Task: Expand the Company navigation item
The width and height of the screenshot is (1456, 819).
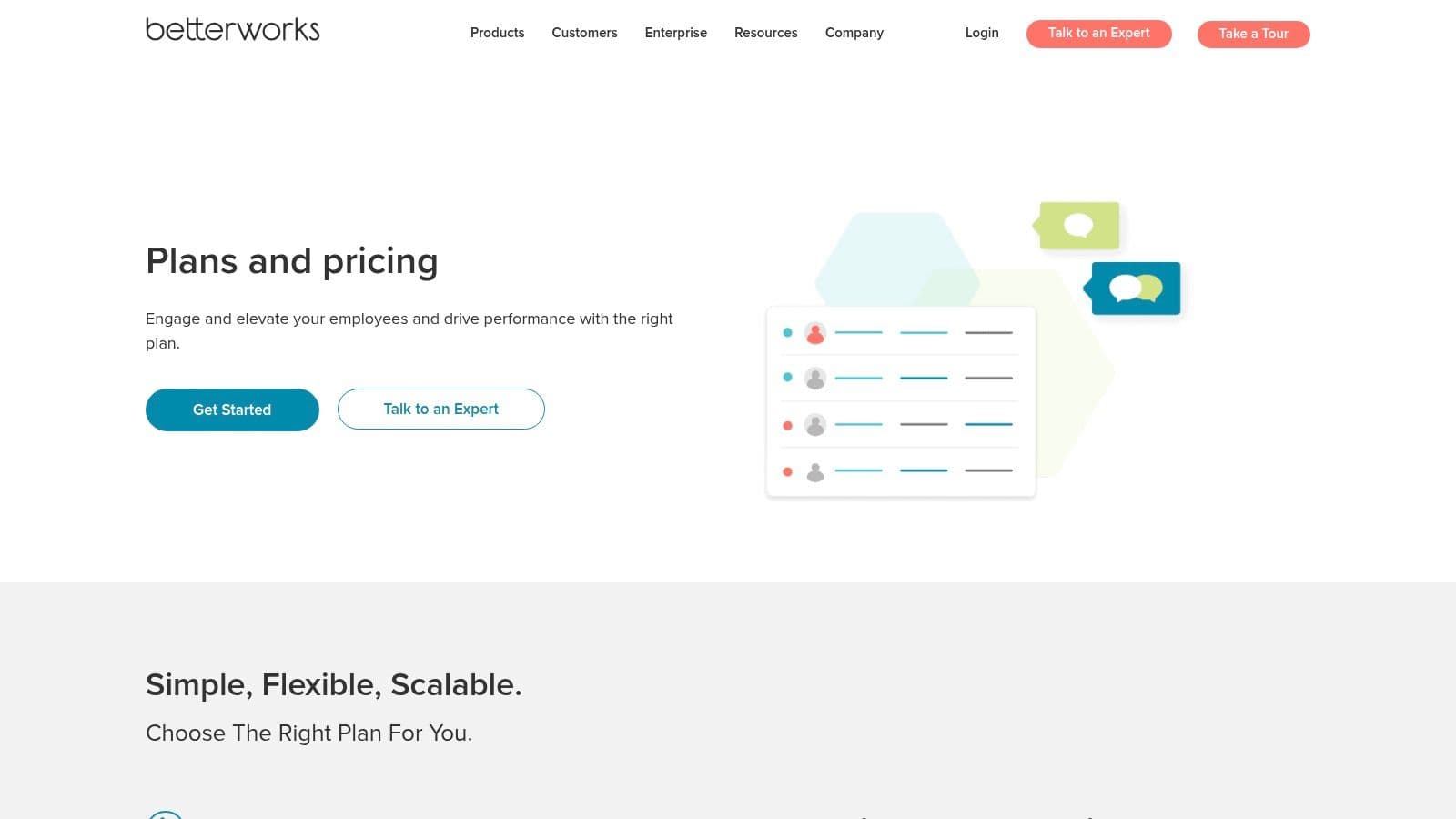Action: point(854,33)
